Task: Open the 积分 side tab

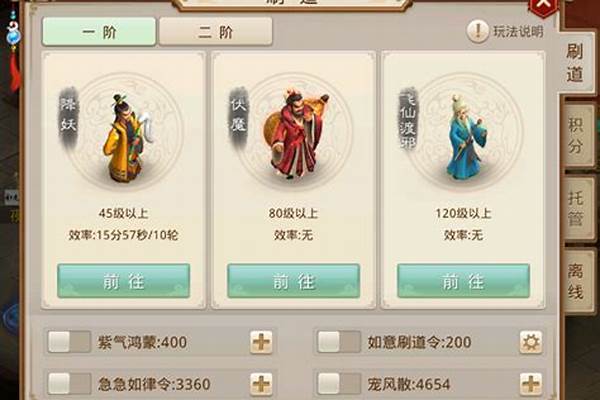Action: (x=578, y=135)
